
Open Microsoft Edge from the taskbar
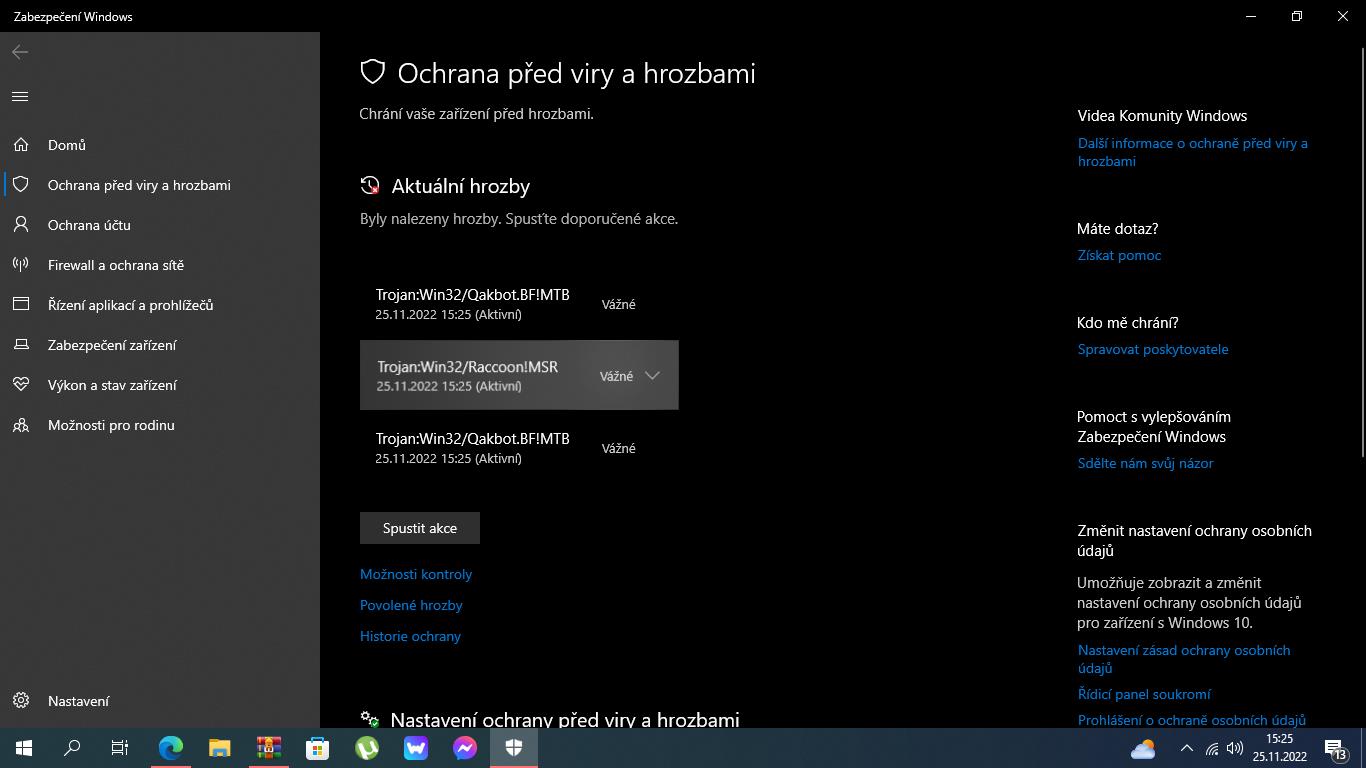171,748
